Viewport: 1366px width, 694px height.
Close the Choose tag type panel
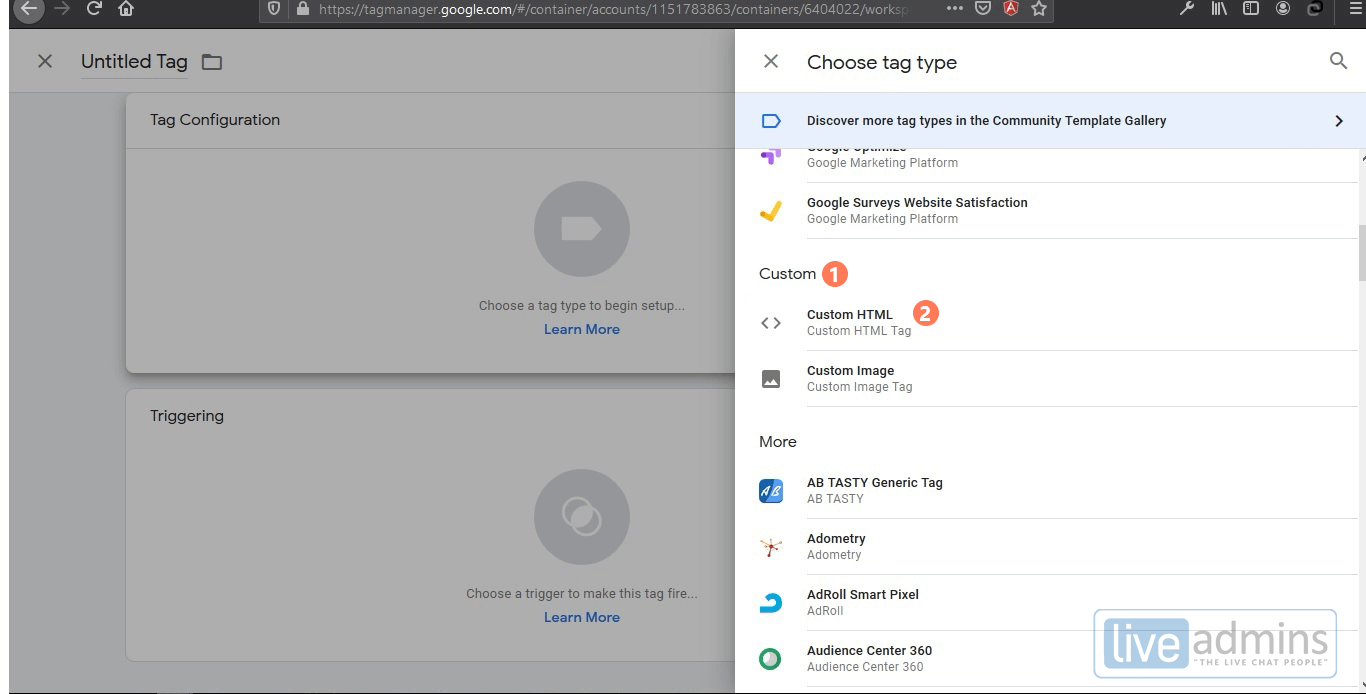point(771,61)
